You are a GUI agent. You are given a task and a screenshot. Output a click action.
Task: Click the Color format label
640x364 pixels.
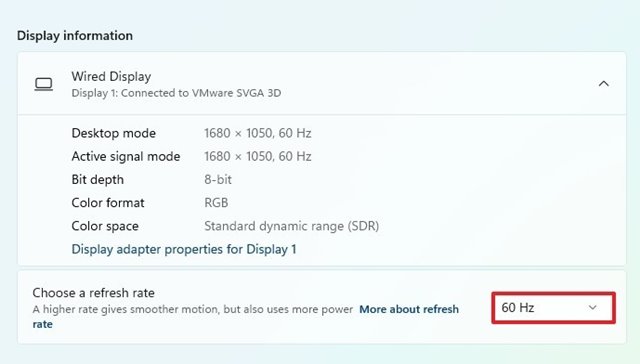coord(108,203)
